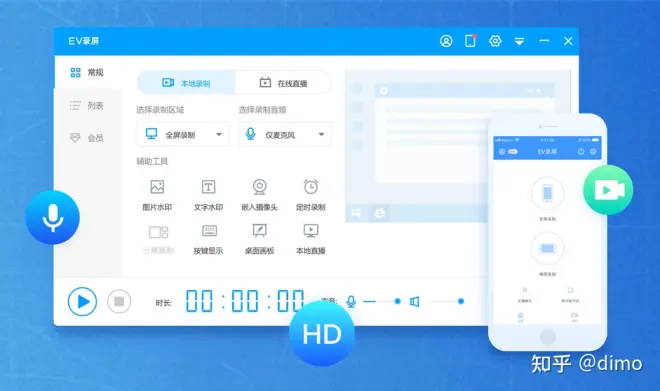This screenshot has width=660, height=391.
Task: Open the 文字水印 text watermark tool
Action: (208, 195)
